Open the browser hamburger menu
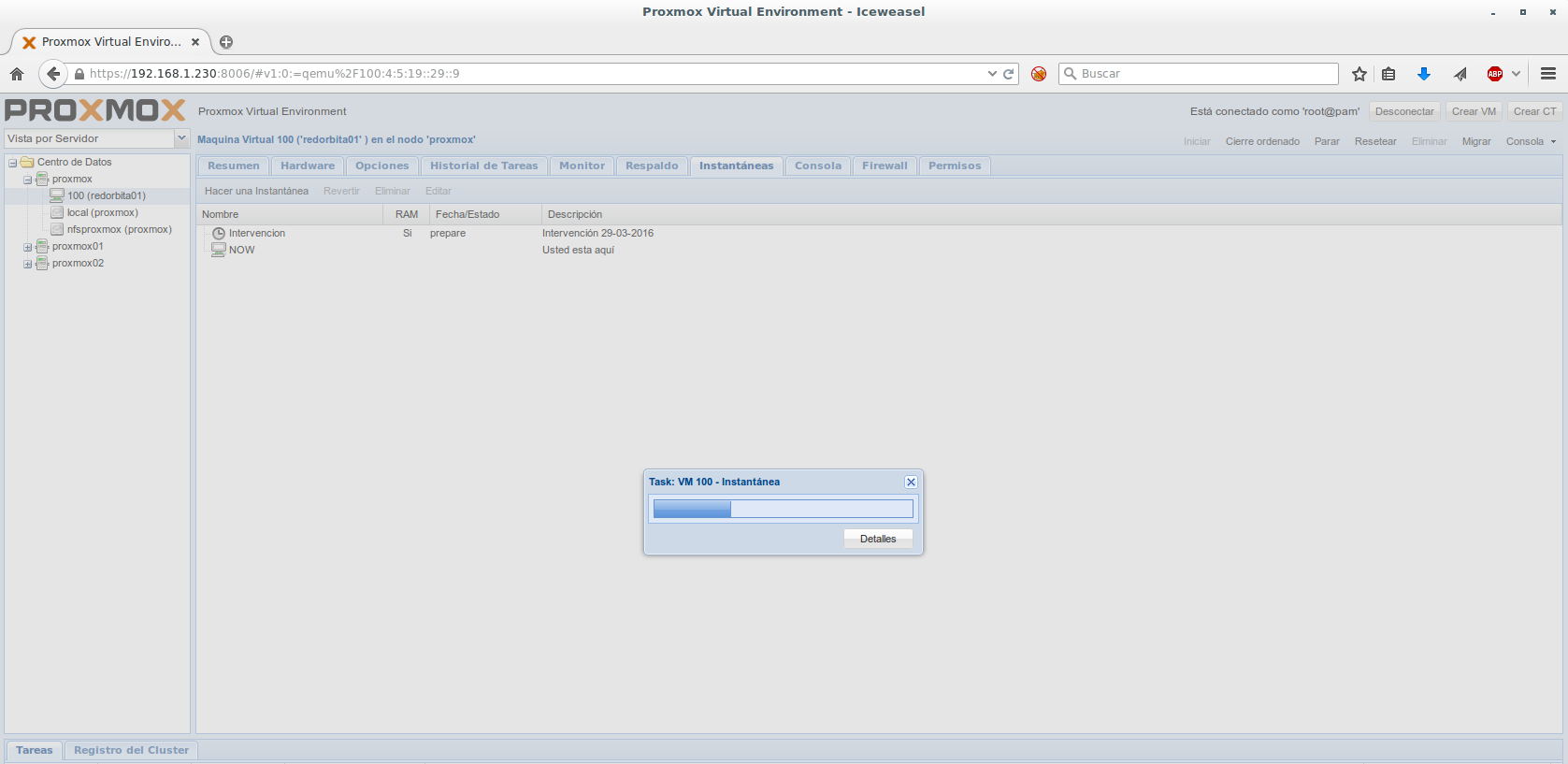1568x764 pixels. pos(1547,74)
